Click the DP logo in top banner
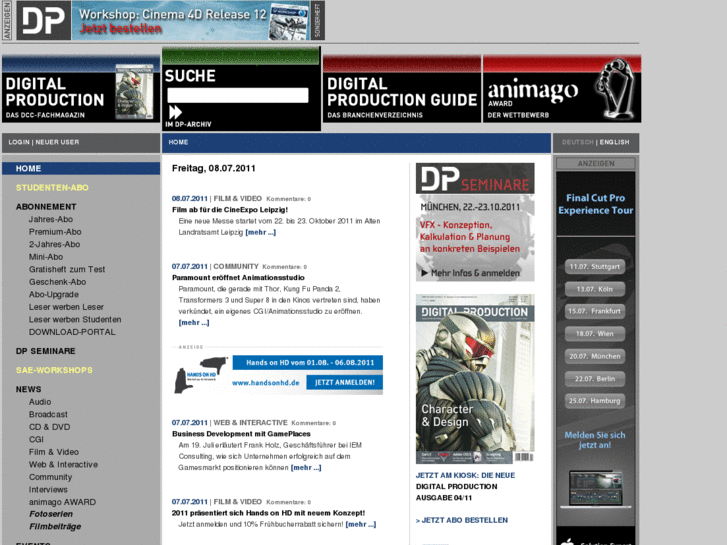The image size is (727, 545). point(44,20)
